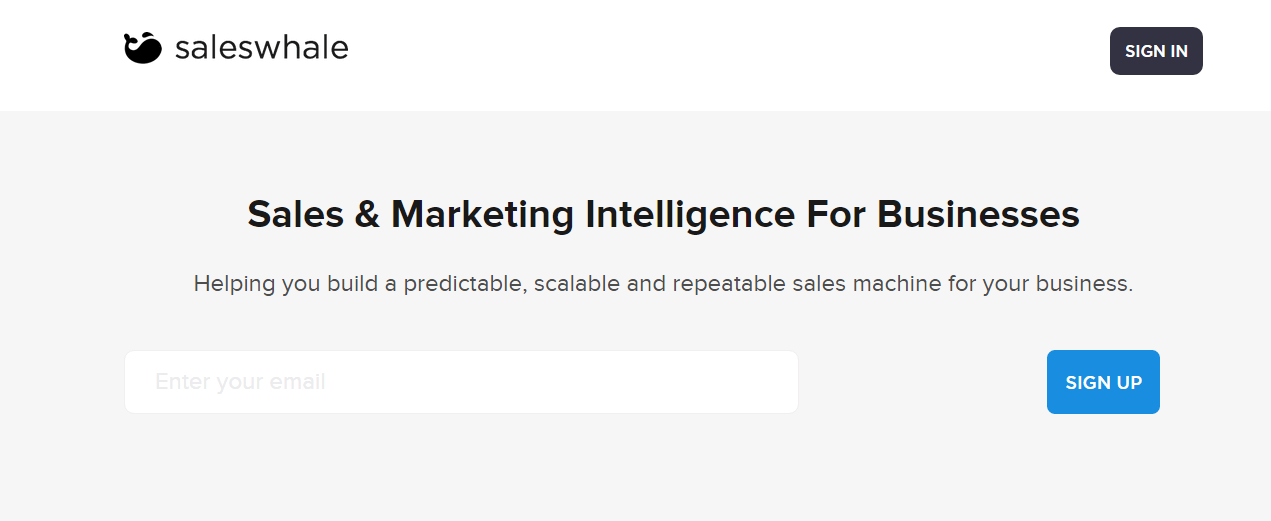Click the Sales & Marketing Intelligence headline
1271x521 pixels.
coord(663,215)
